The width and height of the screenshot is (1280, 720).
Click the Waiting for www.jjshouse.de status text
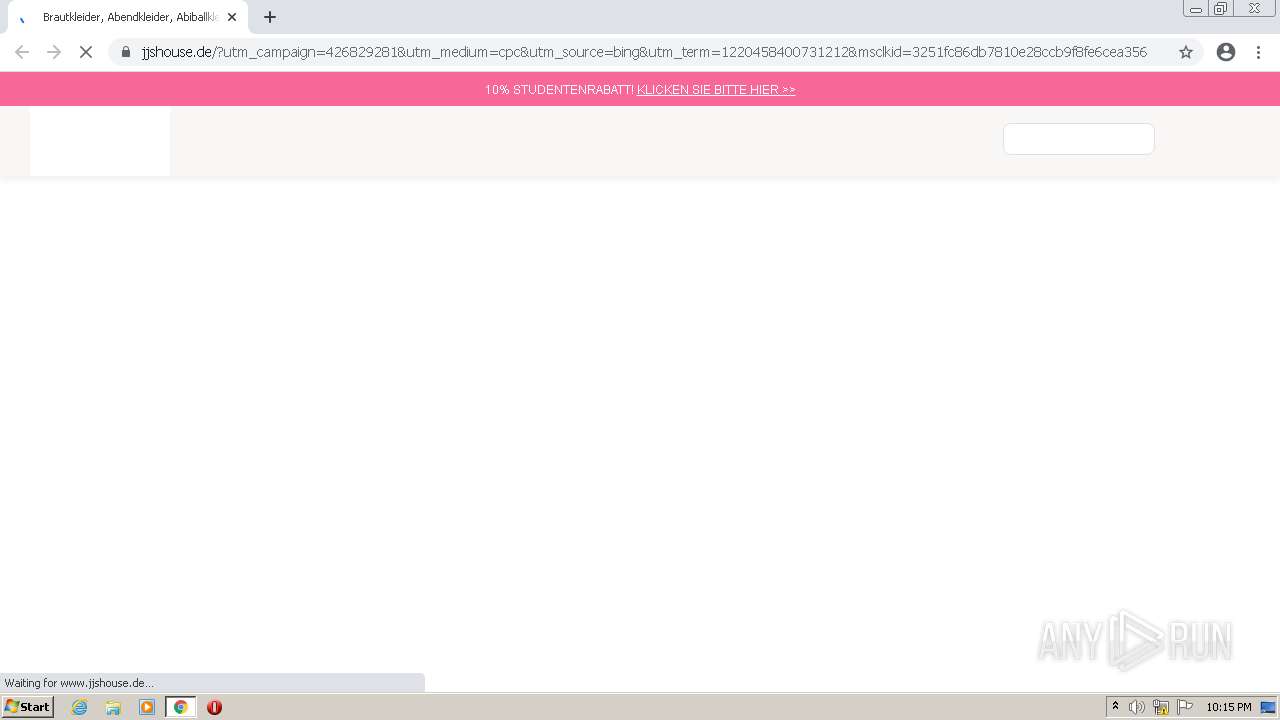tap(79, 683)
